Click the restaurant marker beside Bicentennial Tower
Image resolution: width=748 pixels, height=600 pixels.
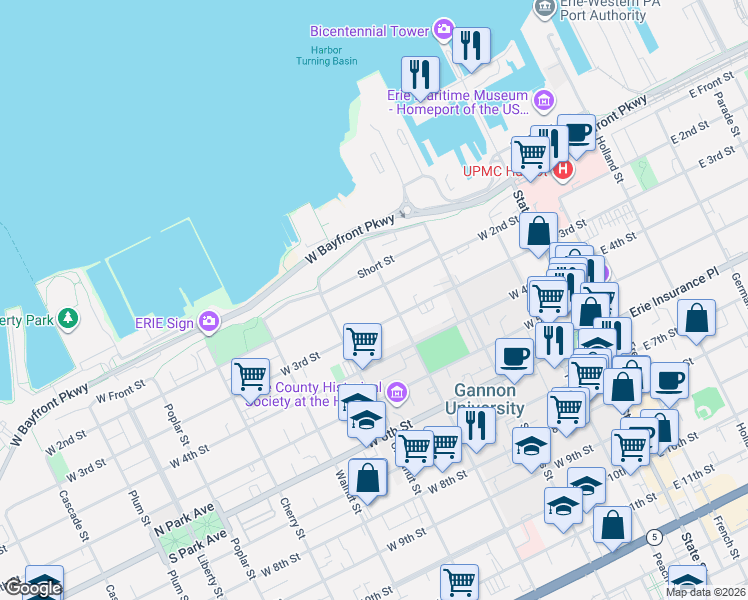tap(471, 46)
